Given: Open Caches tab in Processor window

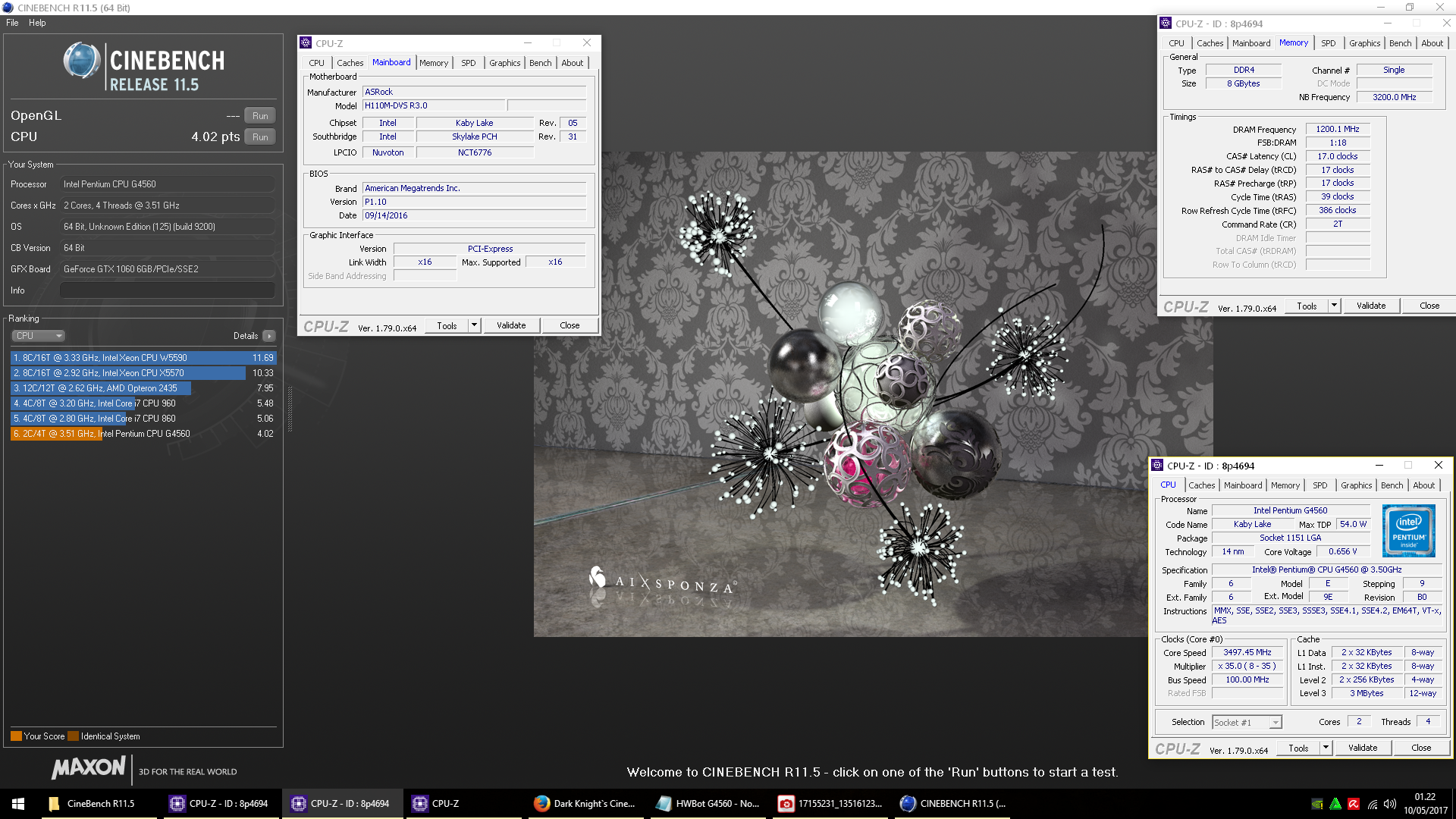Looking at the screenshot, I should point(1201,485).
